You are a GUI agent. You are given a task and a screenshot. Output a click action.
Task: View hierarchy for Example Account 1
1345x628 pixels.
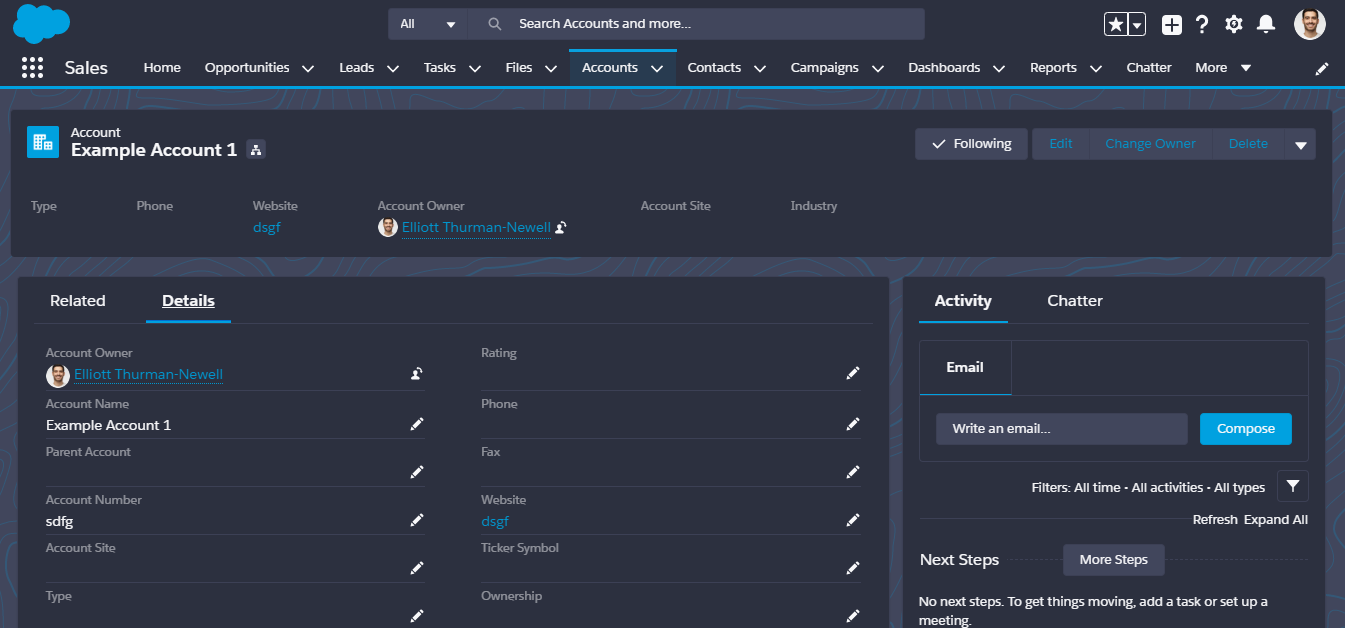tap(256, 148)
